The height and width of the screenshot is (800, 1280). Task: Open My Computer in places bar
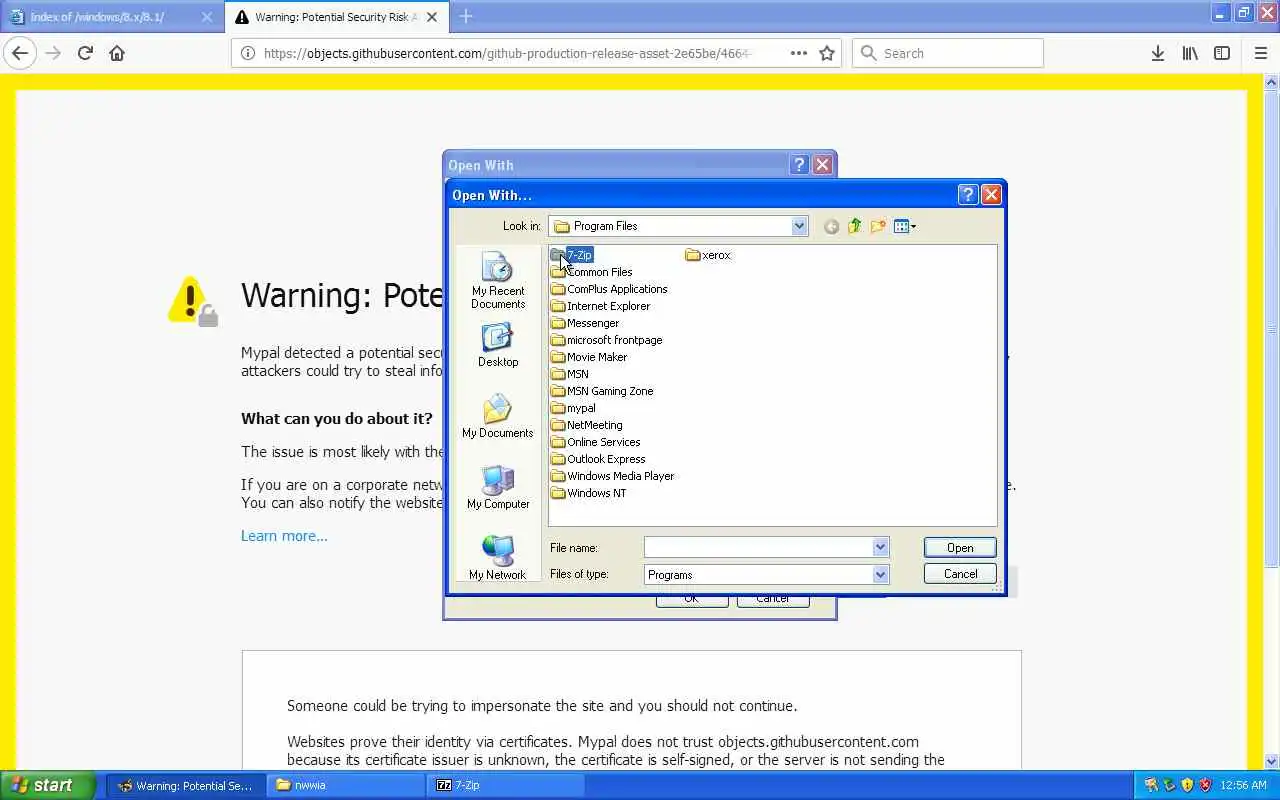tap(498, 488)
